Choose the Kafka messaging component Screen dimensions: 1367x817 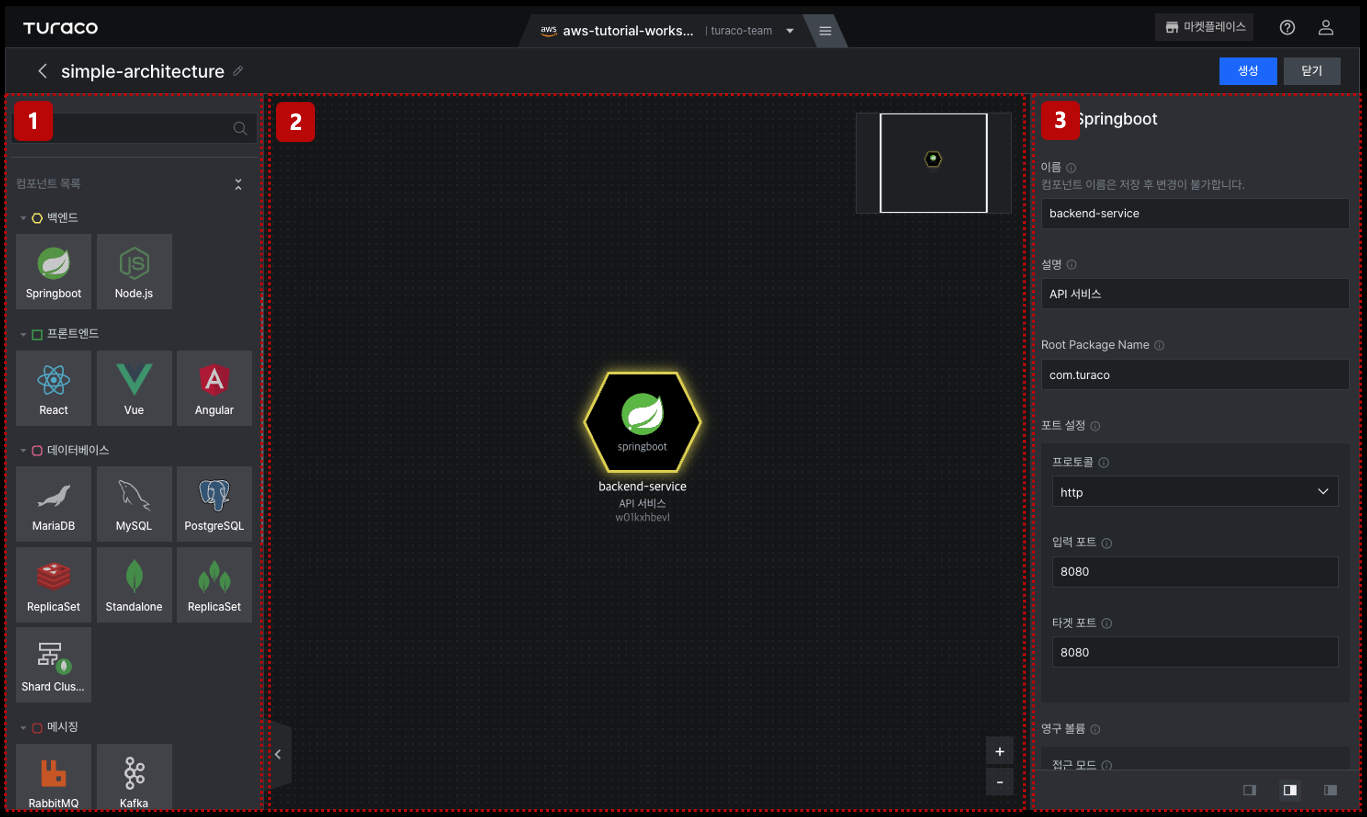pyautogui.click(x=134, y=777)
